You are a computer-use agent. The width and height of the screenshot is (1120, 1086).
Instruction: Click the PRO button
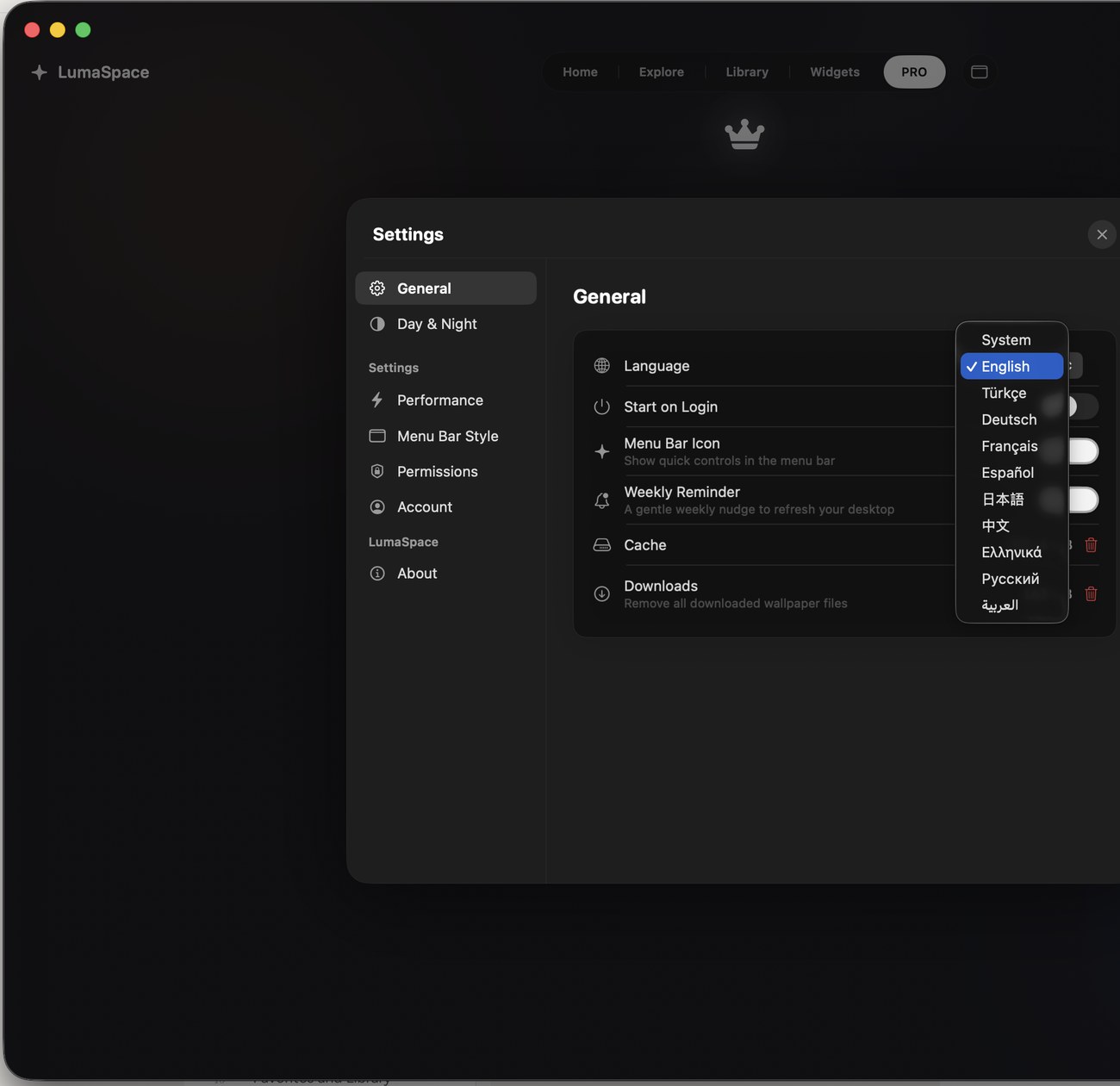914,72
